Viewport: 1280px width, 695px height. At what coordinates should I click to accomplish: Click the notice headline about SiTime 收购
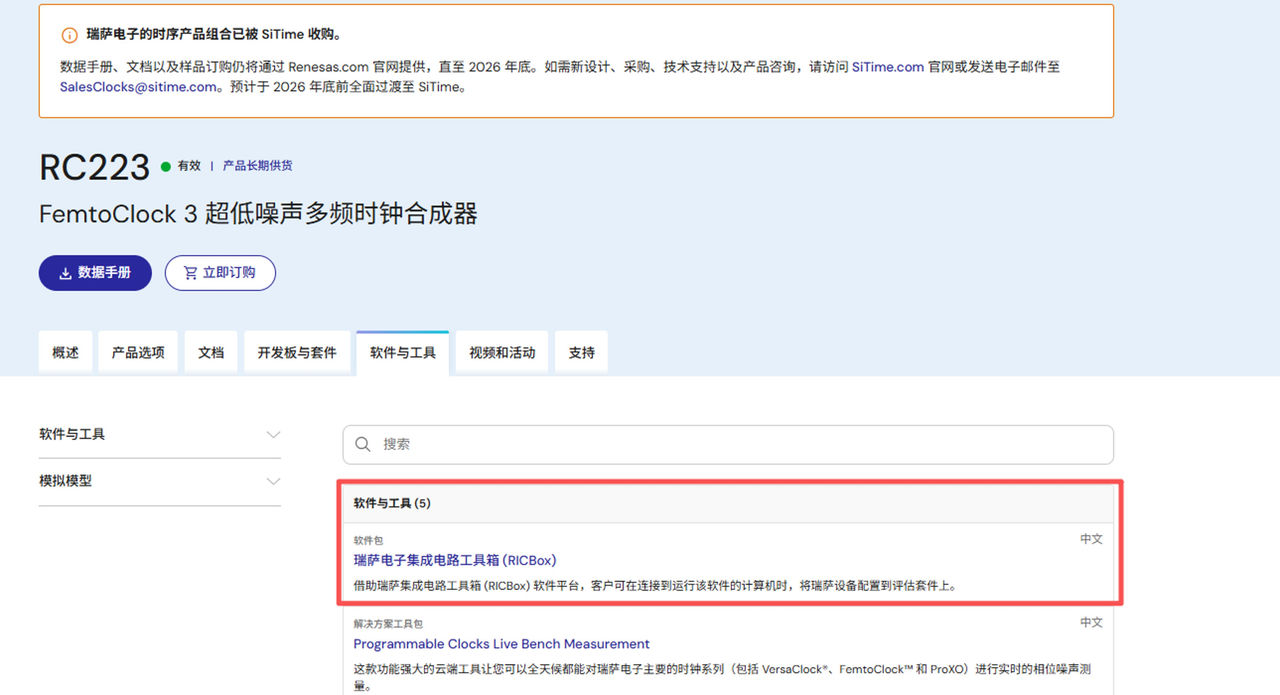coord(214,35)
